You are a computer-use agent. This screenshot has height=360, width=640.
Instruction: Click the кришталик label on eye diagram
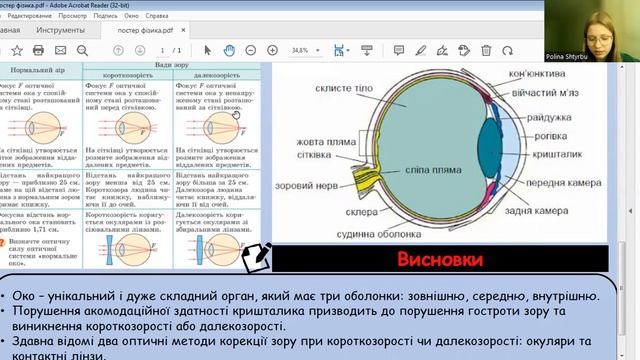557,154
